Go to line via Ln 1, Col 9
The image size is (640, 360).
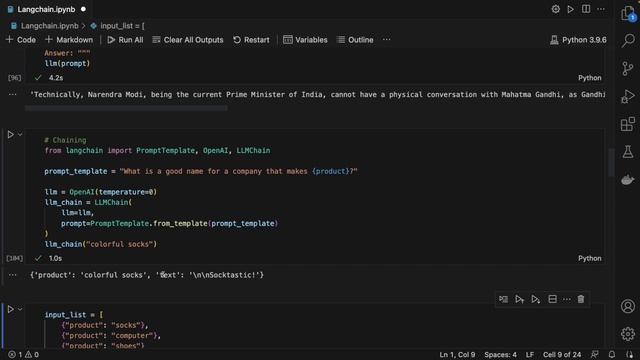tap(457, 355)
